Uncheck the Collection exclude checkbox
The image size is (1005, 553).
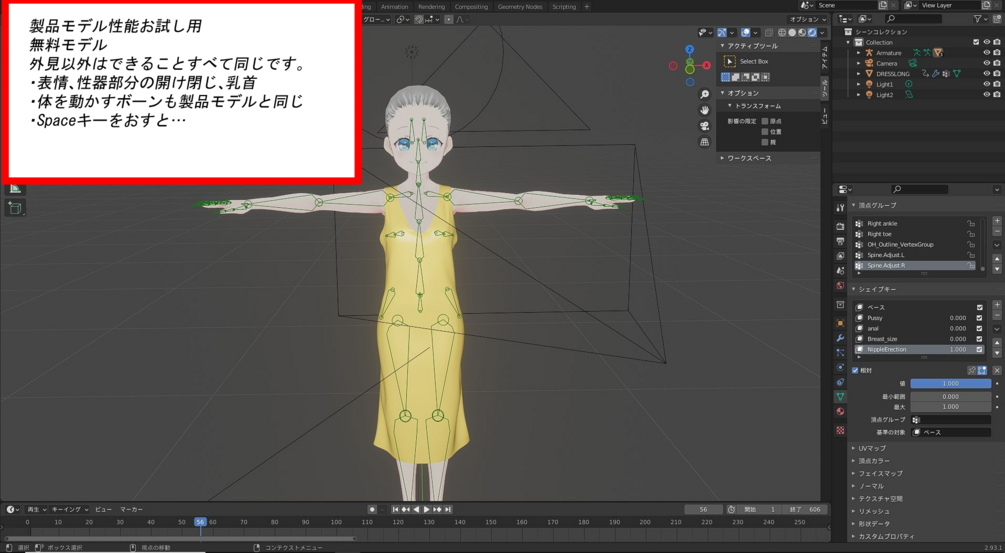coord(976,42)
